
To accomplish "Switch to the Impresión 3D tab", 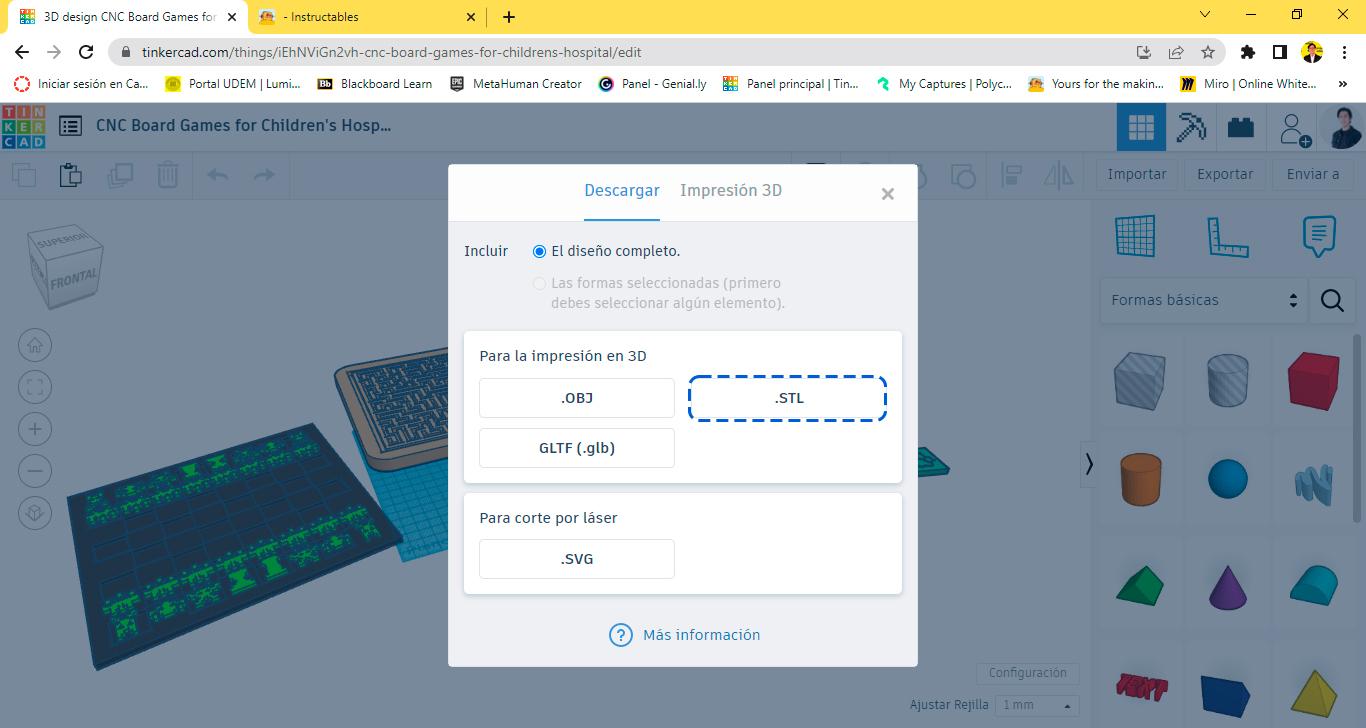I will click(x=731, y=190).
